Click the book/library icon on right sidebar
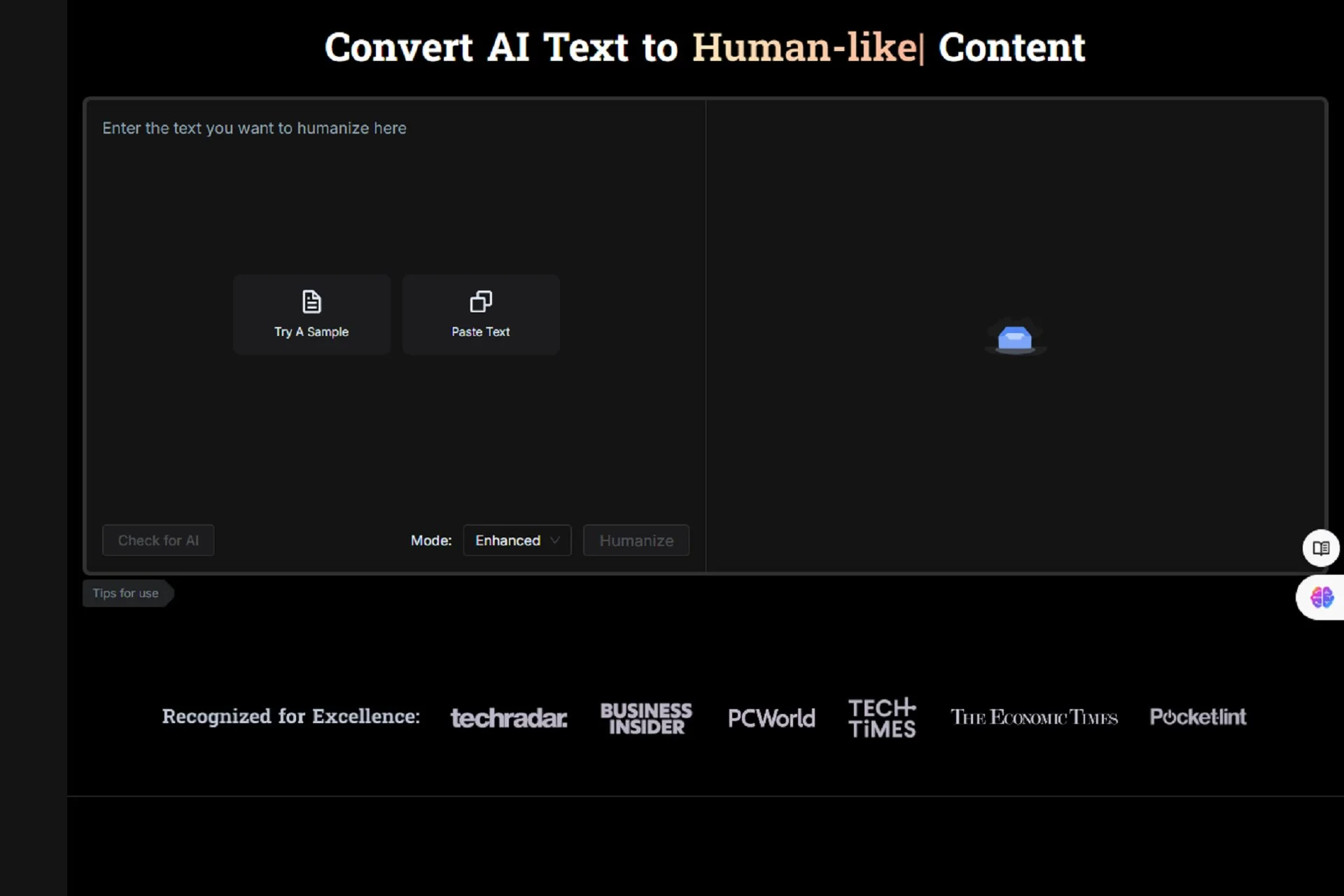This screenshot has height=896, width=1344. [x=1322, y=548]
